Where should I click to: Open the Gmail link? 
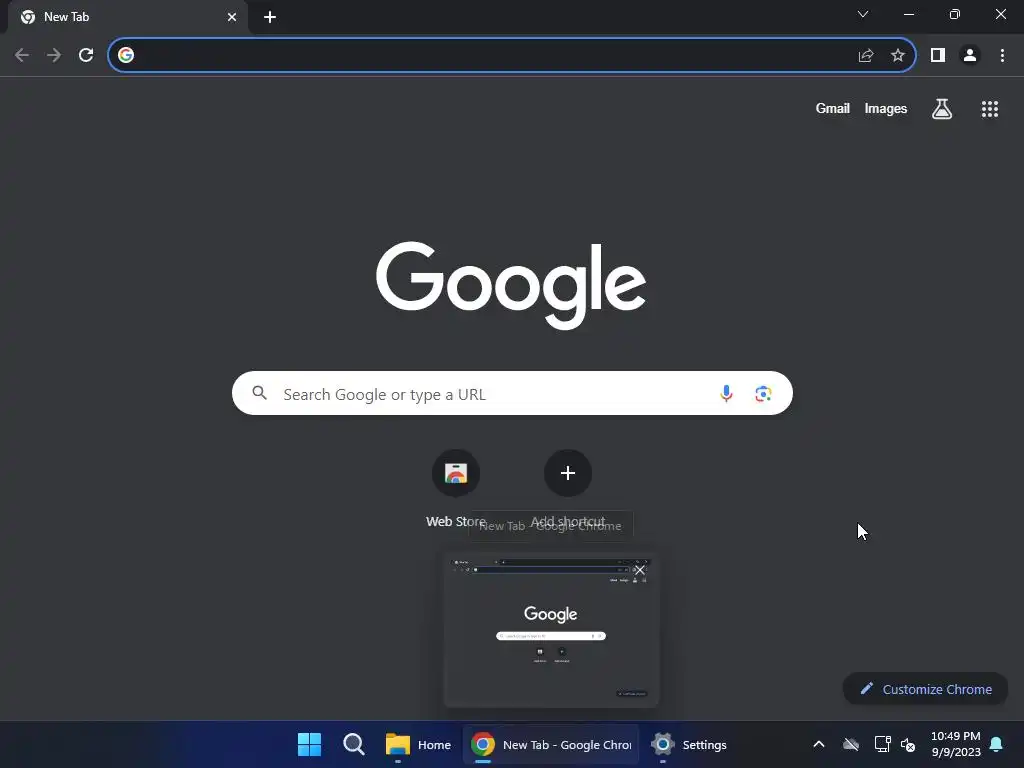pyautogui.click(x=832, y=108)
